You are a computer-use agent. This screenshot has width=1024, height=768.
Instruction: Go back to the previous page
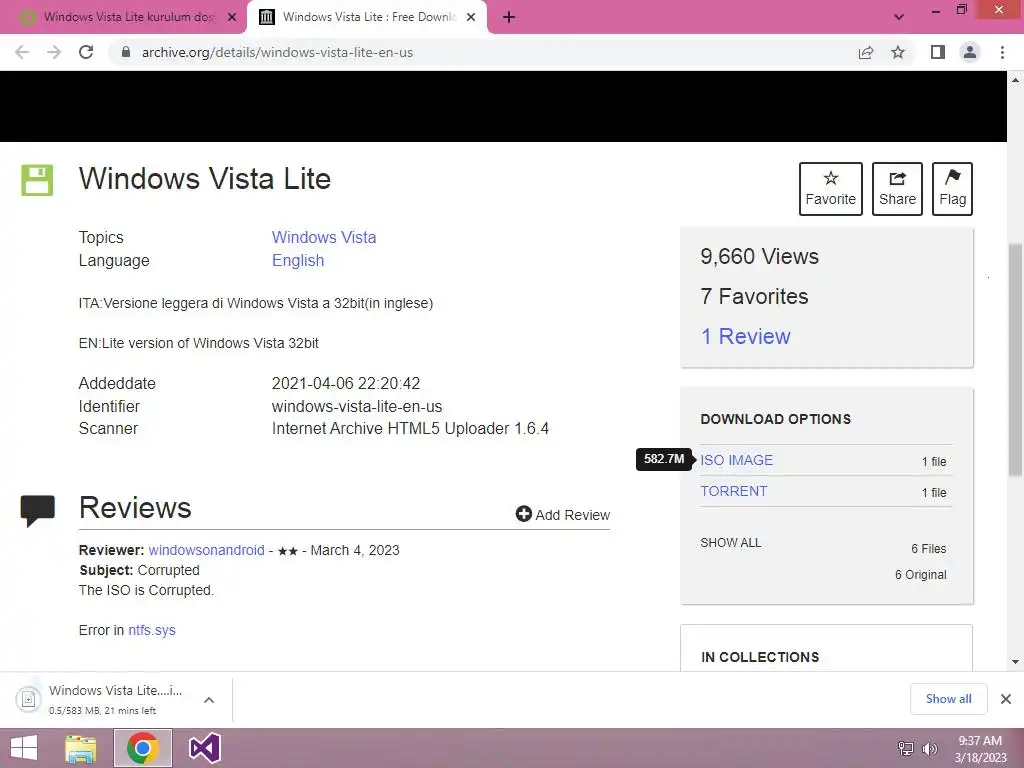(x=22, y=52)
